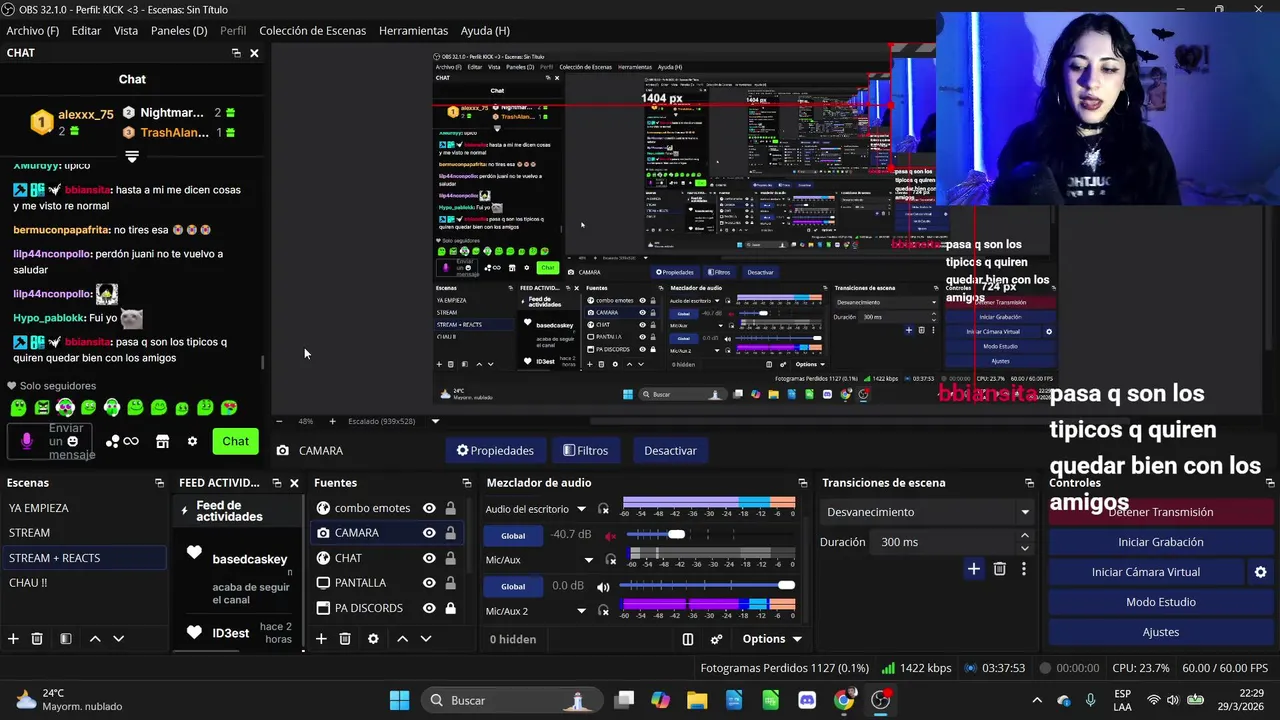Toggle lock on PANTALLA source

[x=451, y=583]
